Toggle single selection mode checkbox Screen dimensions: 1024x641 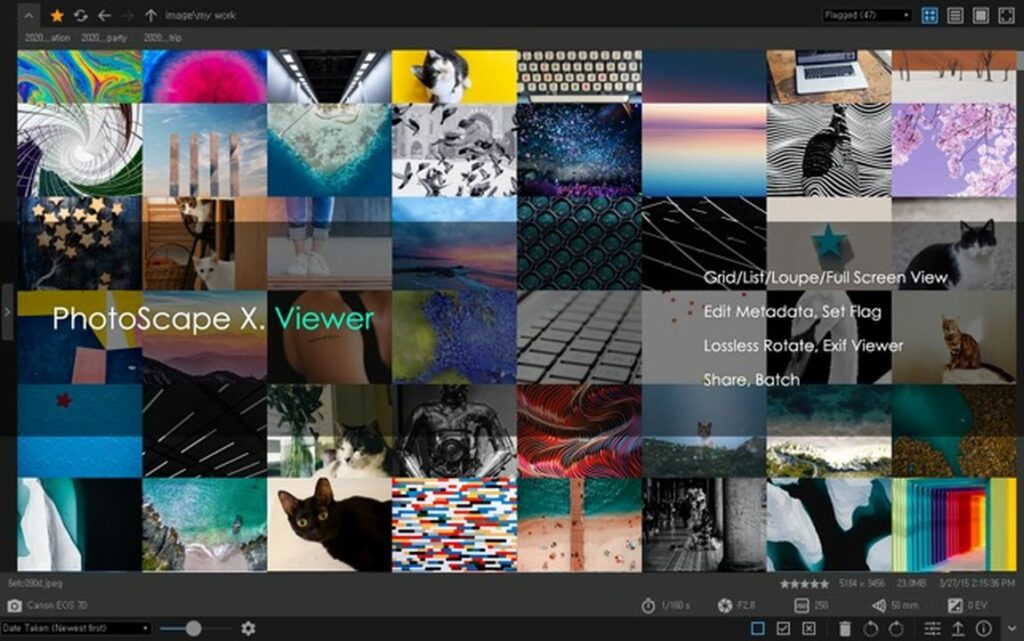click(x=757, y=628)
